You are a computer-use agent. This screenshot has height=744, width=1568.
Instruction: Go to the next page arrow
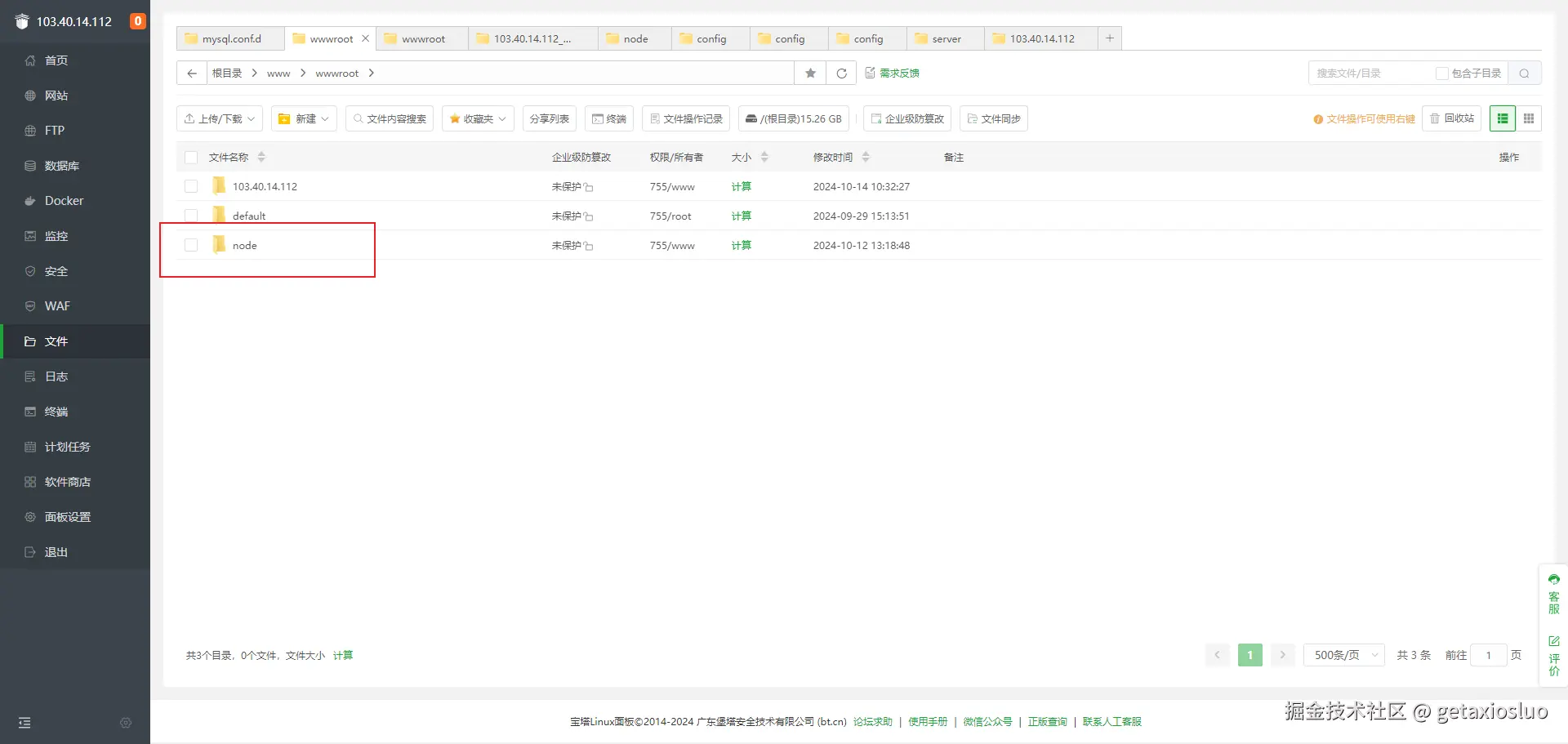pos(1282,655)
